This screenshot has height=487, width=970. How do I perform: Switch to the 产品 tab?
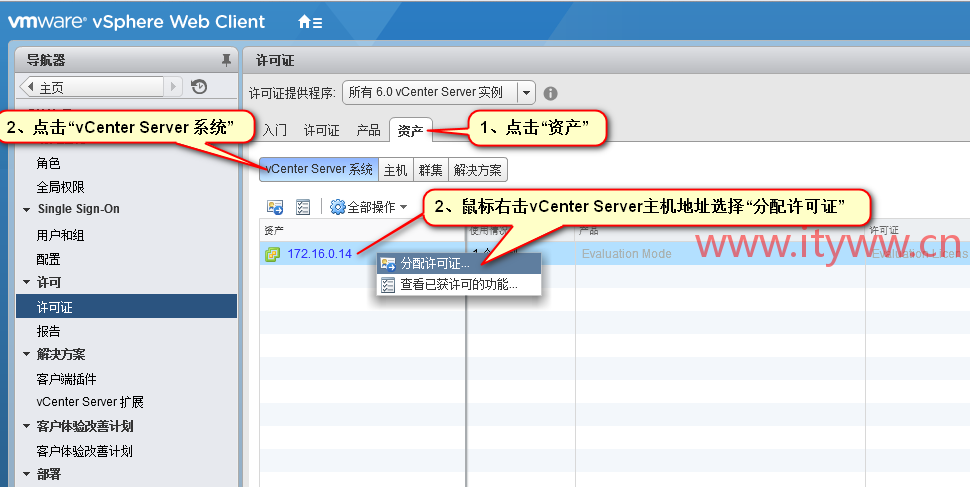(x=369, y=130)
